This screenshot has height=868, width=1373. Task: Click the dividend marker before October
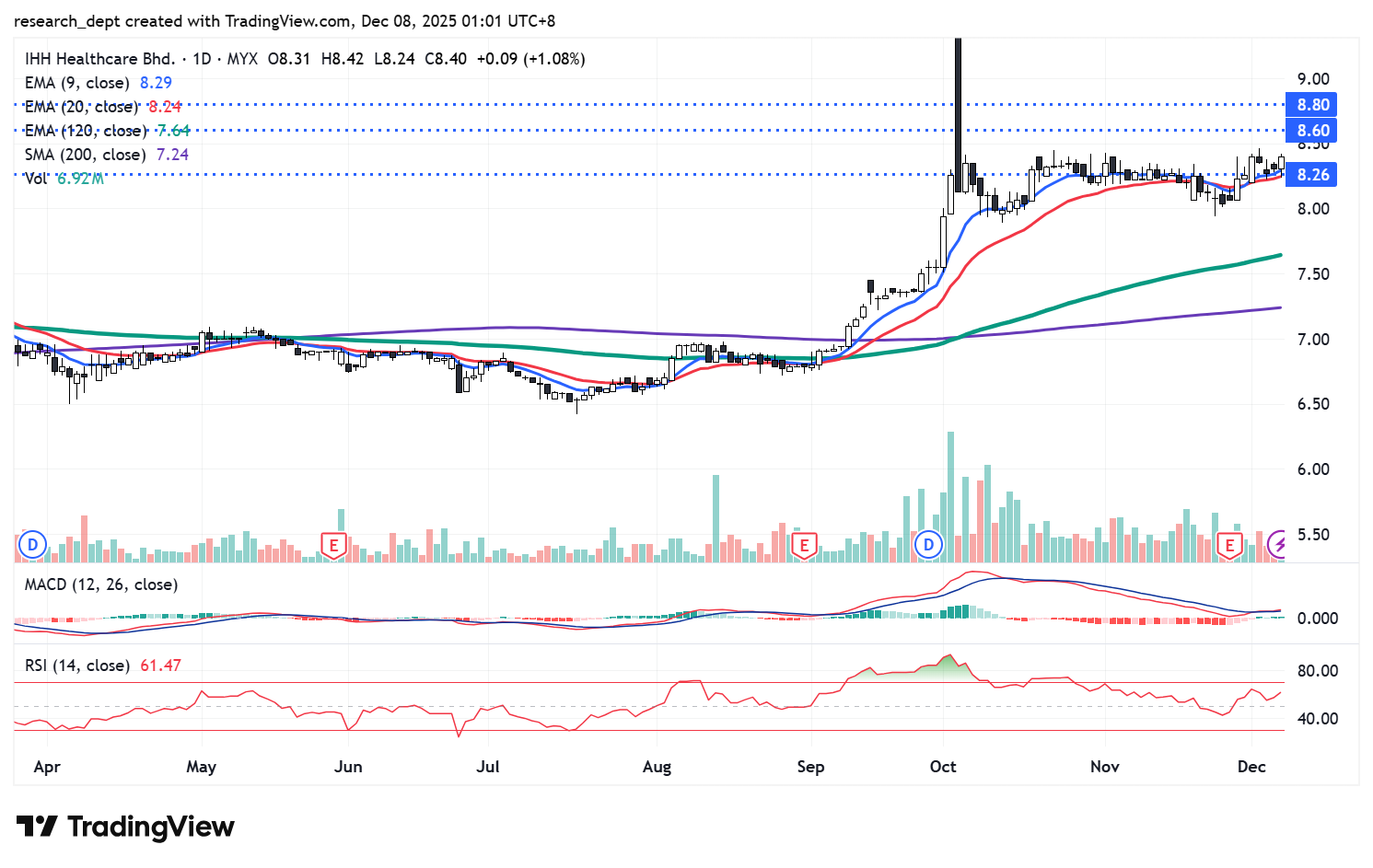tap(928, 545)
